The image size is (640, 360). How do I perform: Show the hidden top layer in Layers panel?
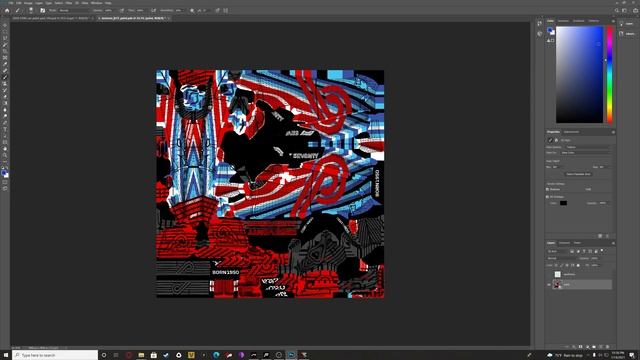(x=549, y=275)
